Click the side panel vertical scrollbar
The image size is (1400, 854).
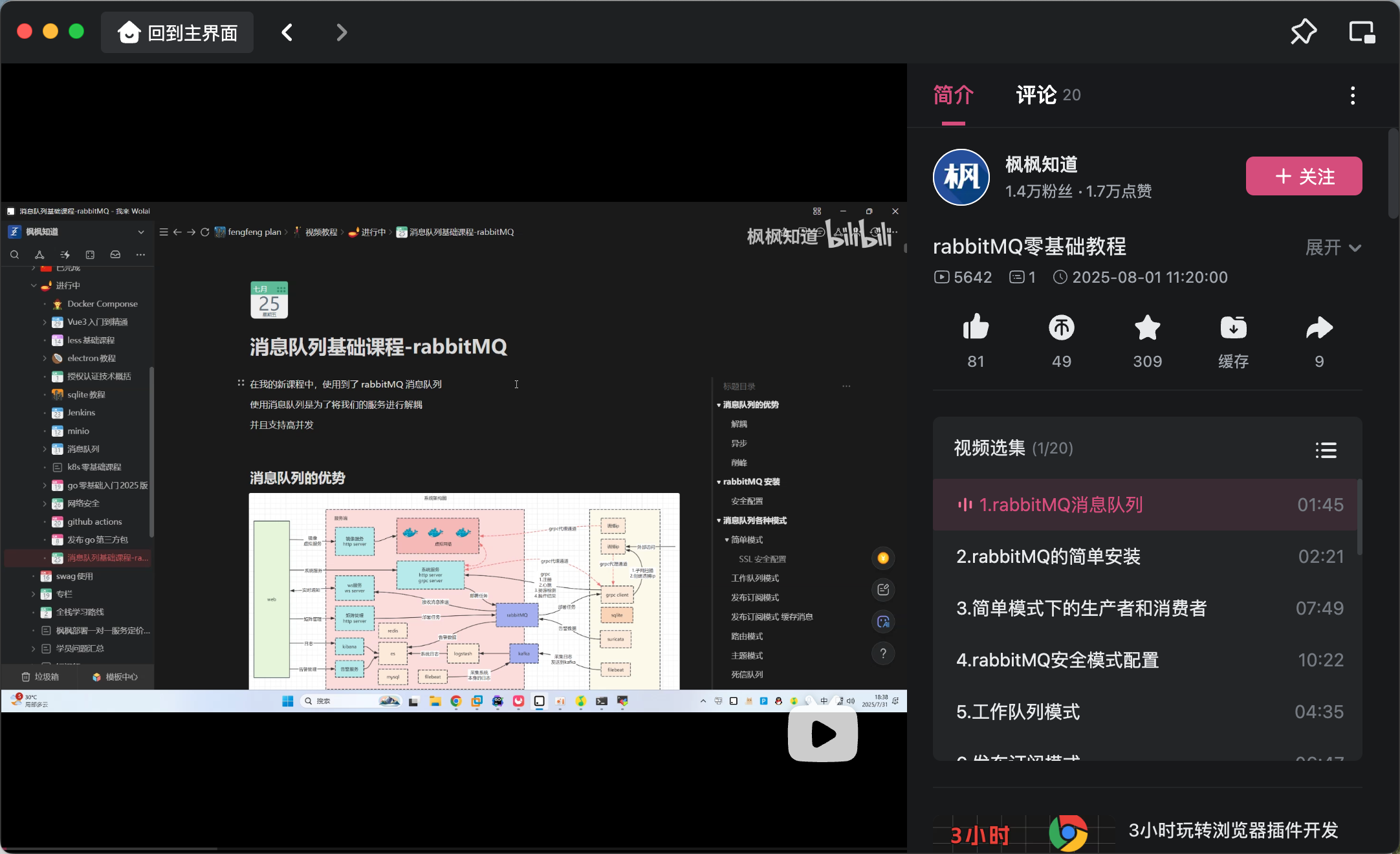click(1393, 173)
